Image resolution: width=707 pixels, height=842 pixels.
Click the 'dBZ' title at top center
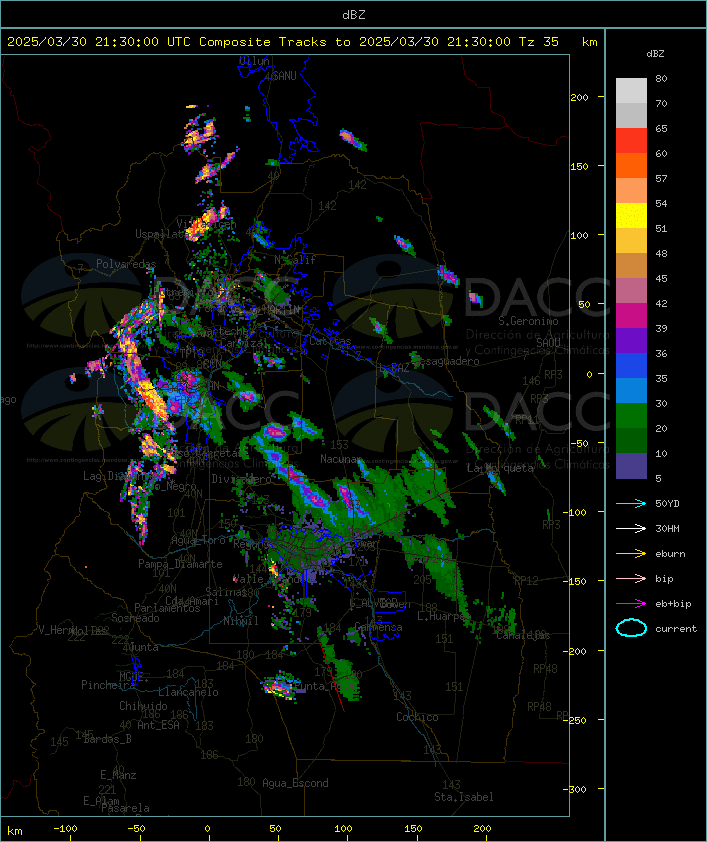(354, 15)
